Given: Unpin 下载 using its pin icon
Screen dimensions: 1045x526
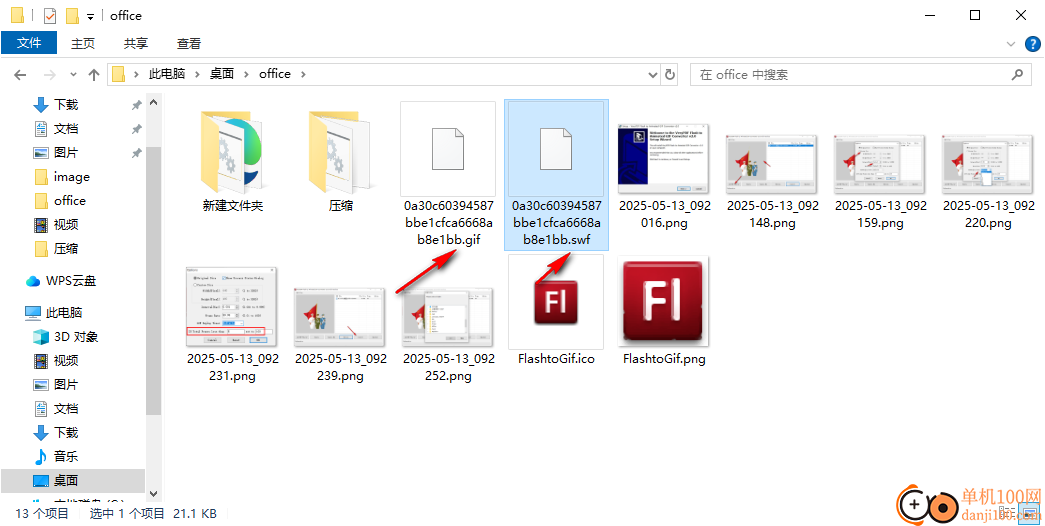Looking at the screenshot, I should coord(137,105).
